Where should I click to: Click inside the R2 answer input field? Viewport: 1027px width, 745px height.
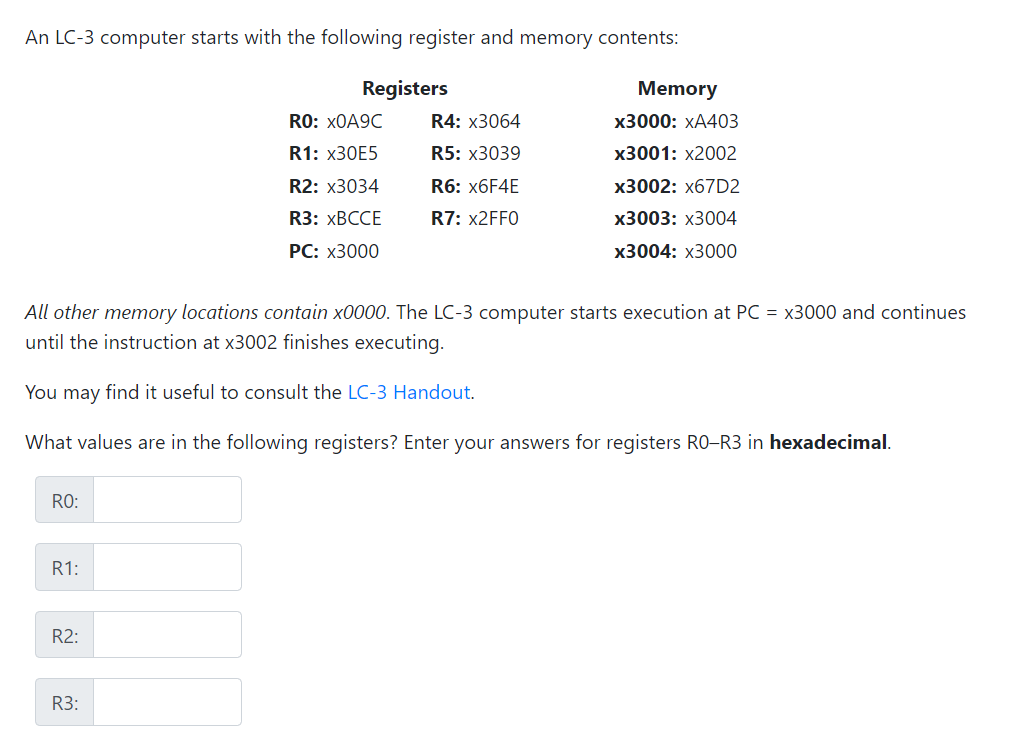[165, 634]
